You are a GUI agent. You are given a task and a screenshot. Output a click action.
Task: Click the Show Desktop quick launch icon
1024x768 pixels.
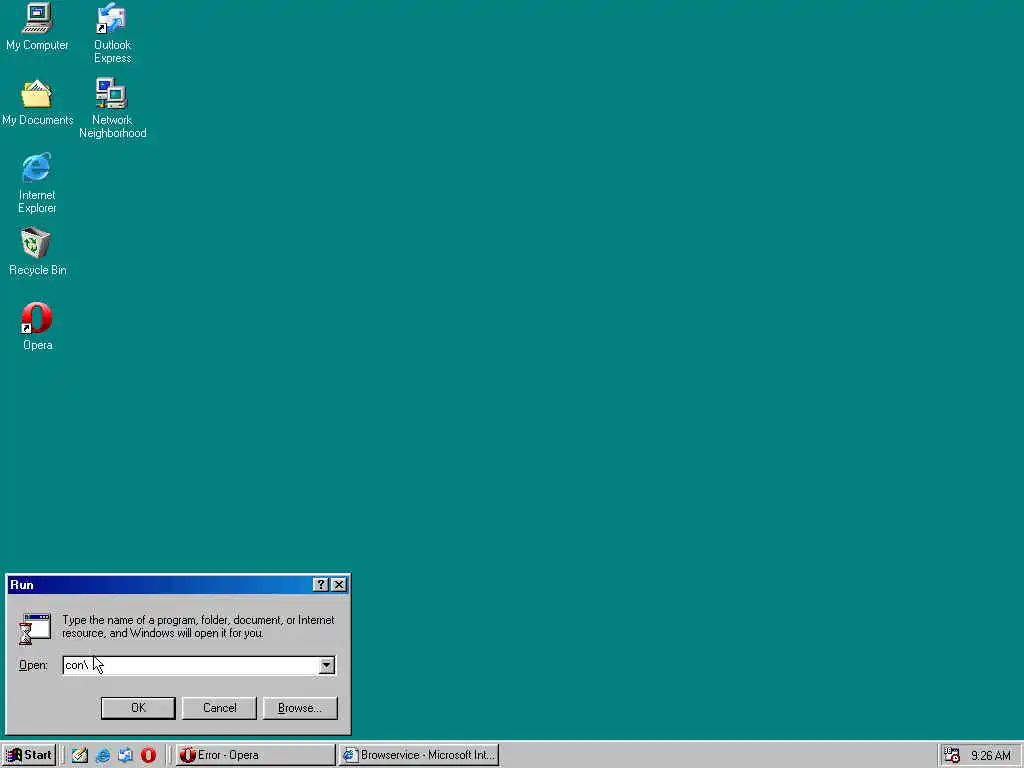coord(80,755)
